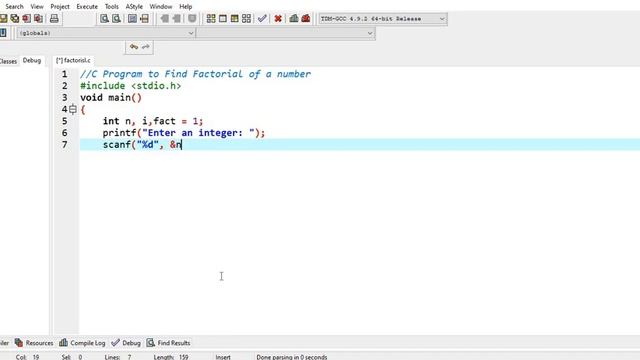640x360 pixels.
Task: Click the Undo arrow icon
Action: coord(133,47)
